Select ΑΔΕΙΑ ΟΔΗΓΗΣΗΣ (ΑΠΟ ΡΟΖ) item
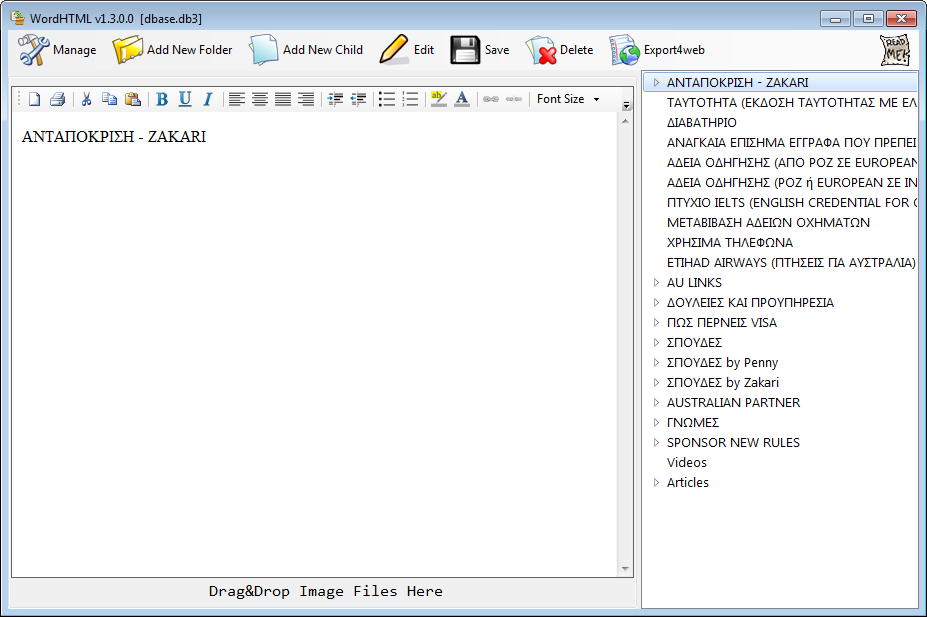Image resolution: width=927 pixels, height=617 pixels. click(x=792, y=163)
